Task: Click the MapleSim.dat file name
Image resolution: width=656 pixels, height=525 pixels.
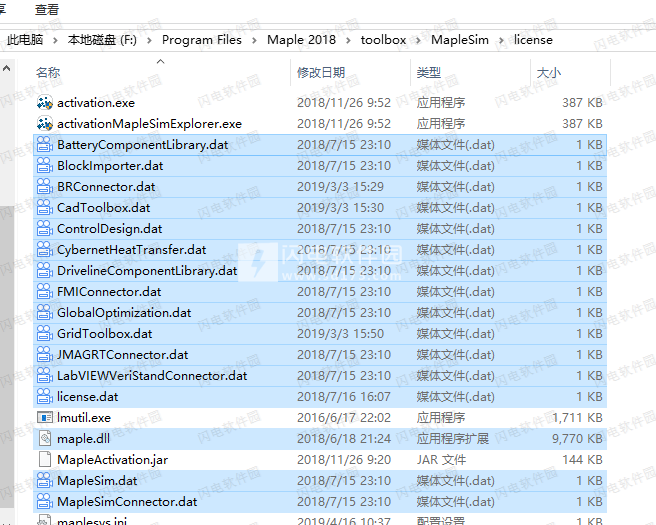Action: 97,481
